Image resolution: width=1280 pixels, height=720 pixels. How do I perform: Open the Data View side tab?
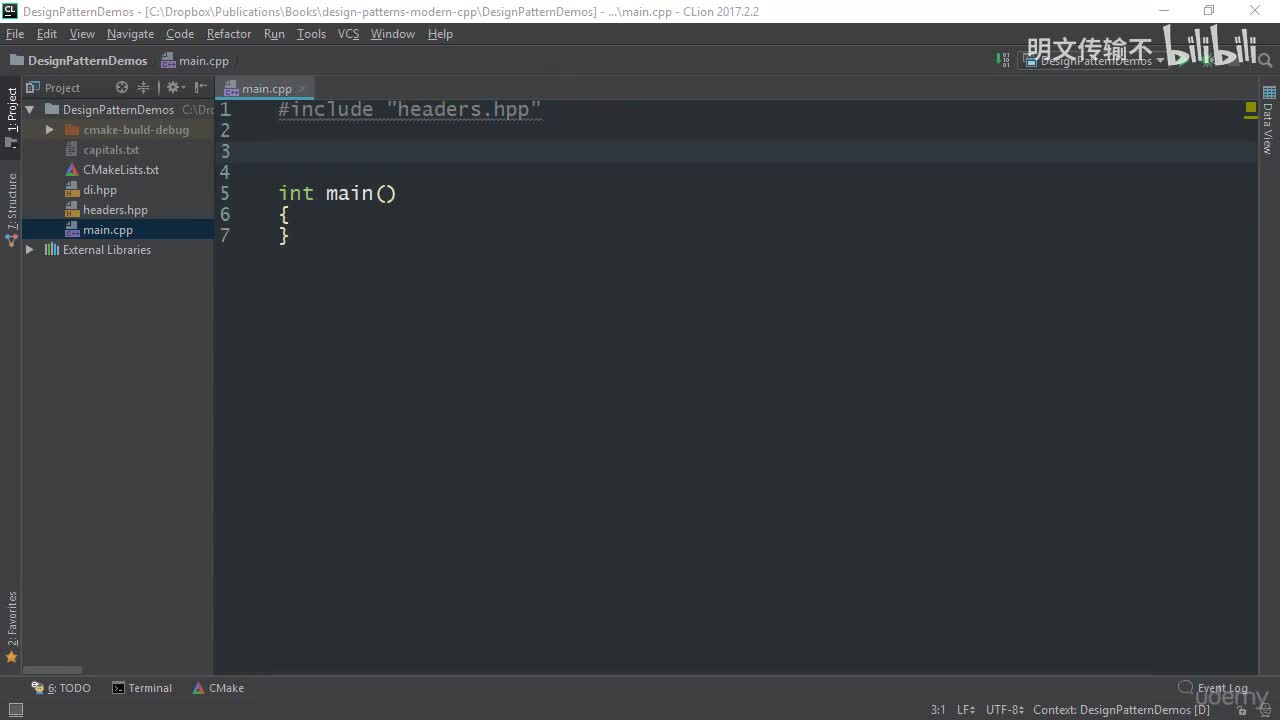pyautogui.click(x=1269, y=120)
